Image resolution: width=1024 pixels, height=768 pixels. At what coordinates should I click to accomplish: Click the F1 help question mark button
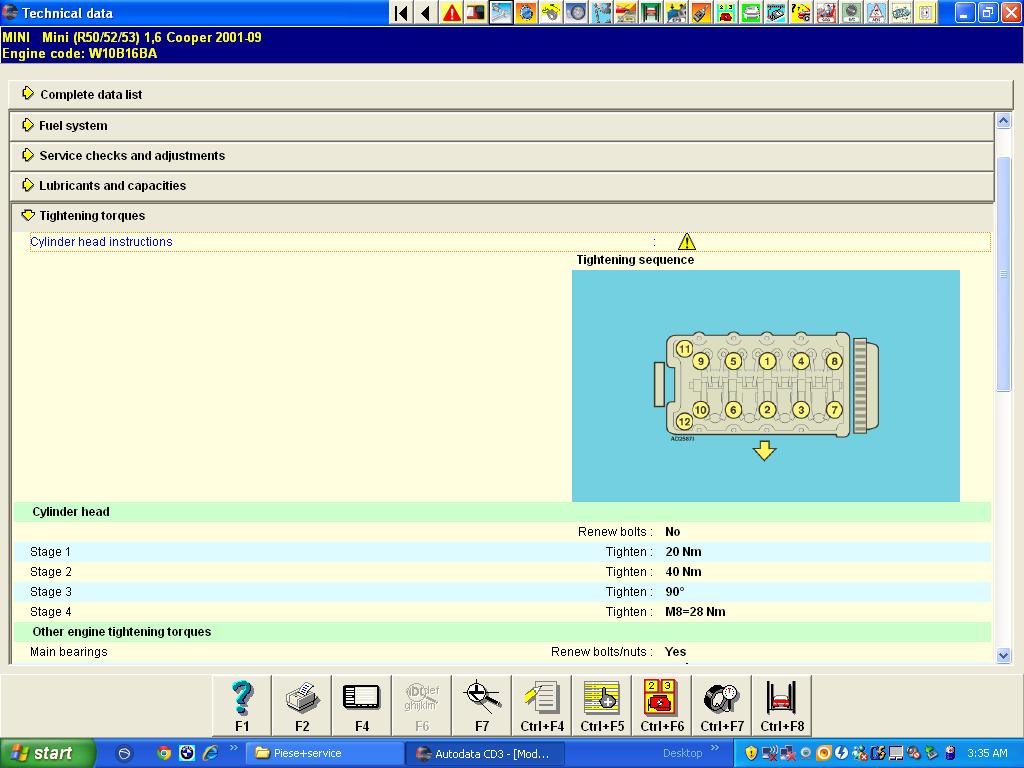pos(242,705)
